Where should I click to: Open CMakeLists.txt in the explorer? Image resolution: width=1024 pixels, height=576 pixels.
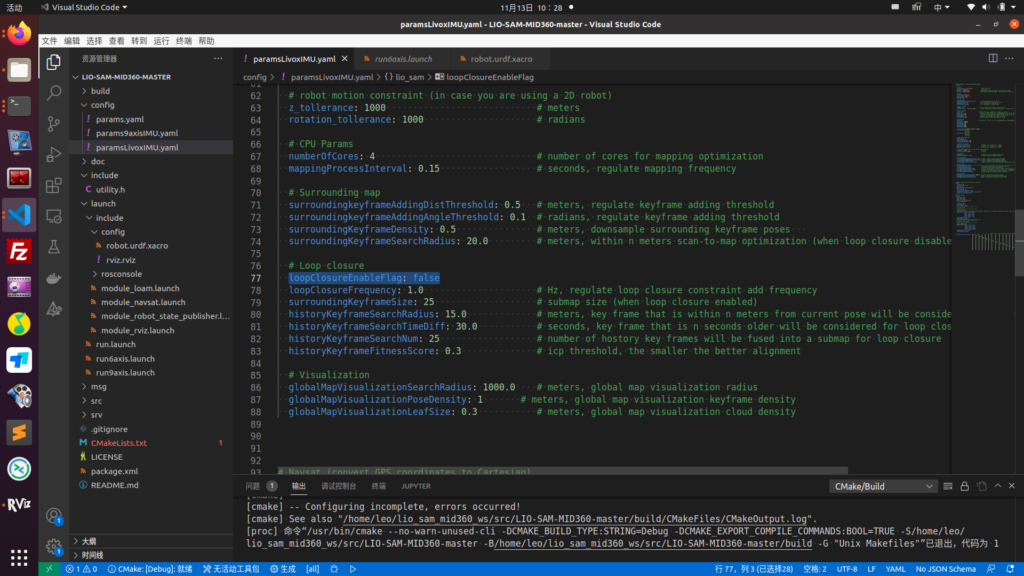pyautogui.click(x=152, y=443)
